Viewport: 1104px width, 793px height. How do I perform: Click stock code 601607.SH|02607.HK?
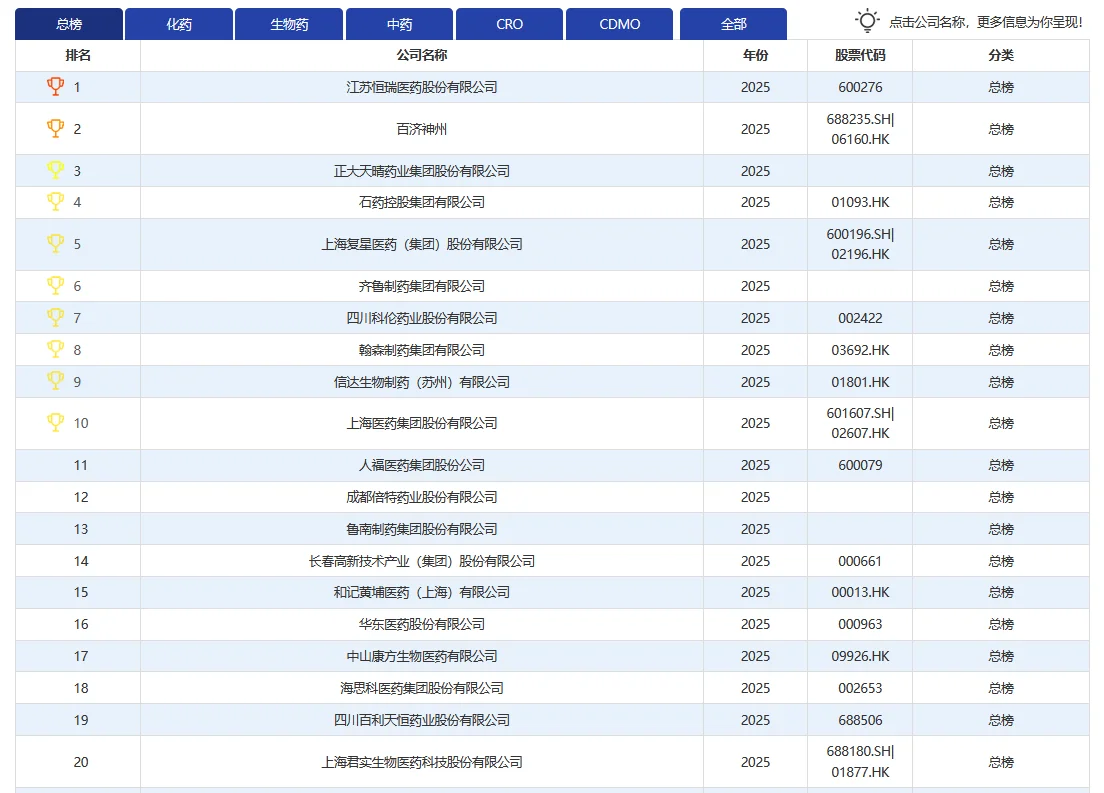coord(860,423)
